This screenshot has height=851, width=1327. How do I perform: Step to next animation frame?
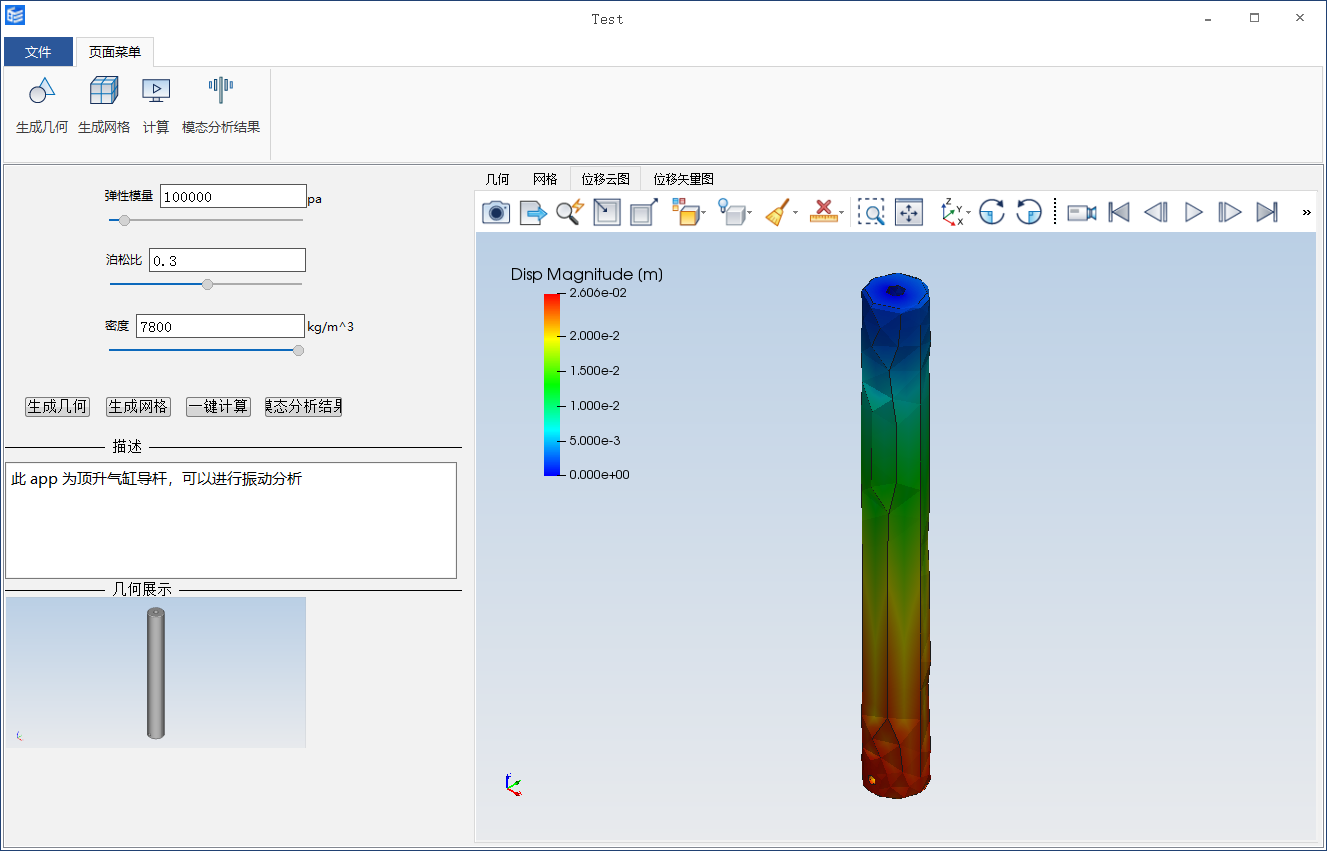pyautogui.click(x=1230, y=212)
